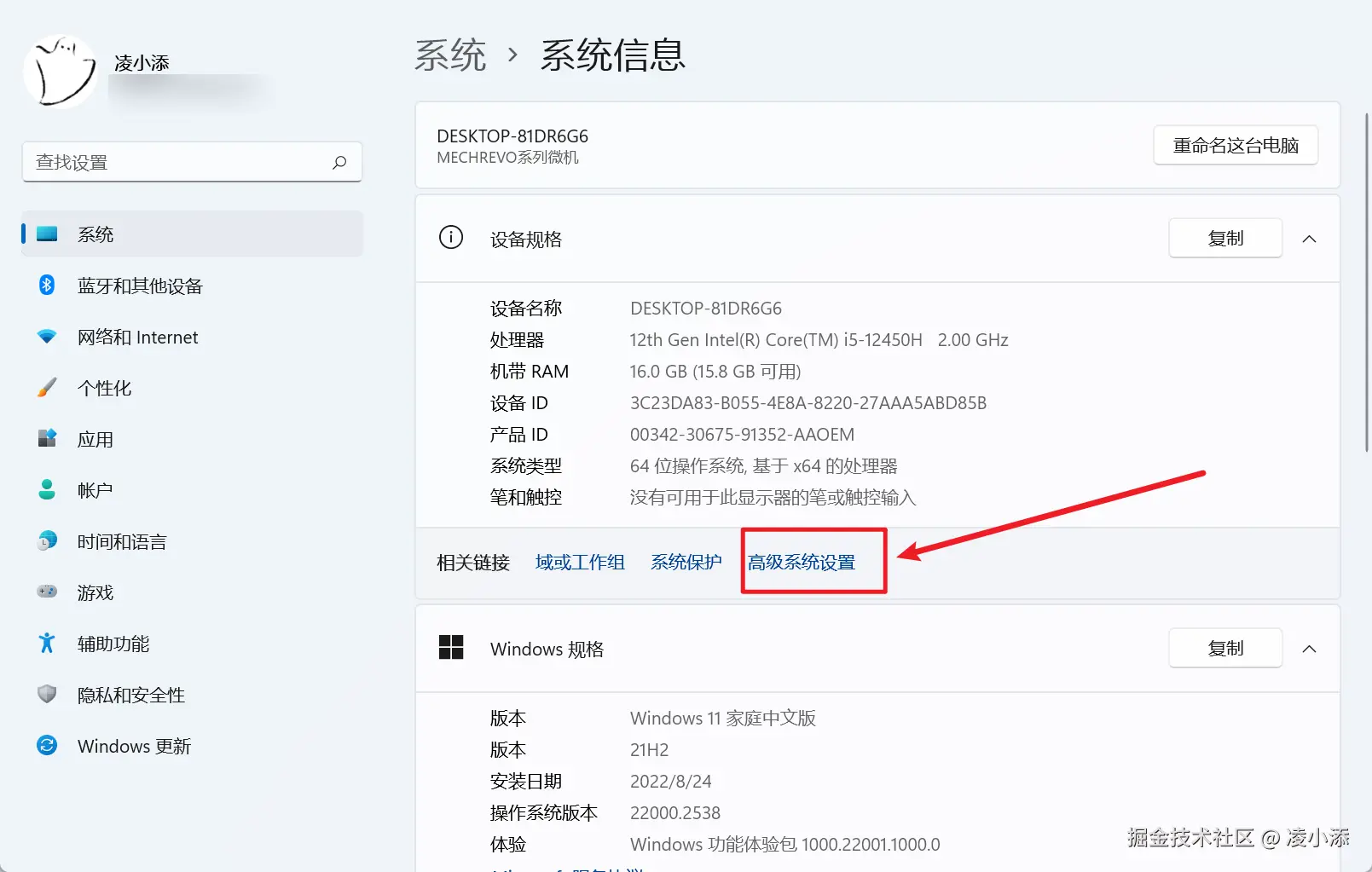The width and height of the screenshot is (1372, 872).
Task: Click Windows 11 家庭中文版 edition text
Action: pos(723,719)
